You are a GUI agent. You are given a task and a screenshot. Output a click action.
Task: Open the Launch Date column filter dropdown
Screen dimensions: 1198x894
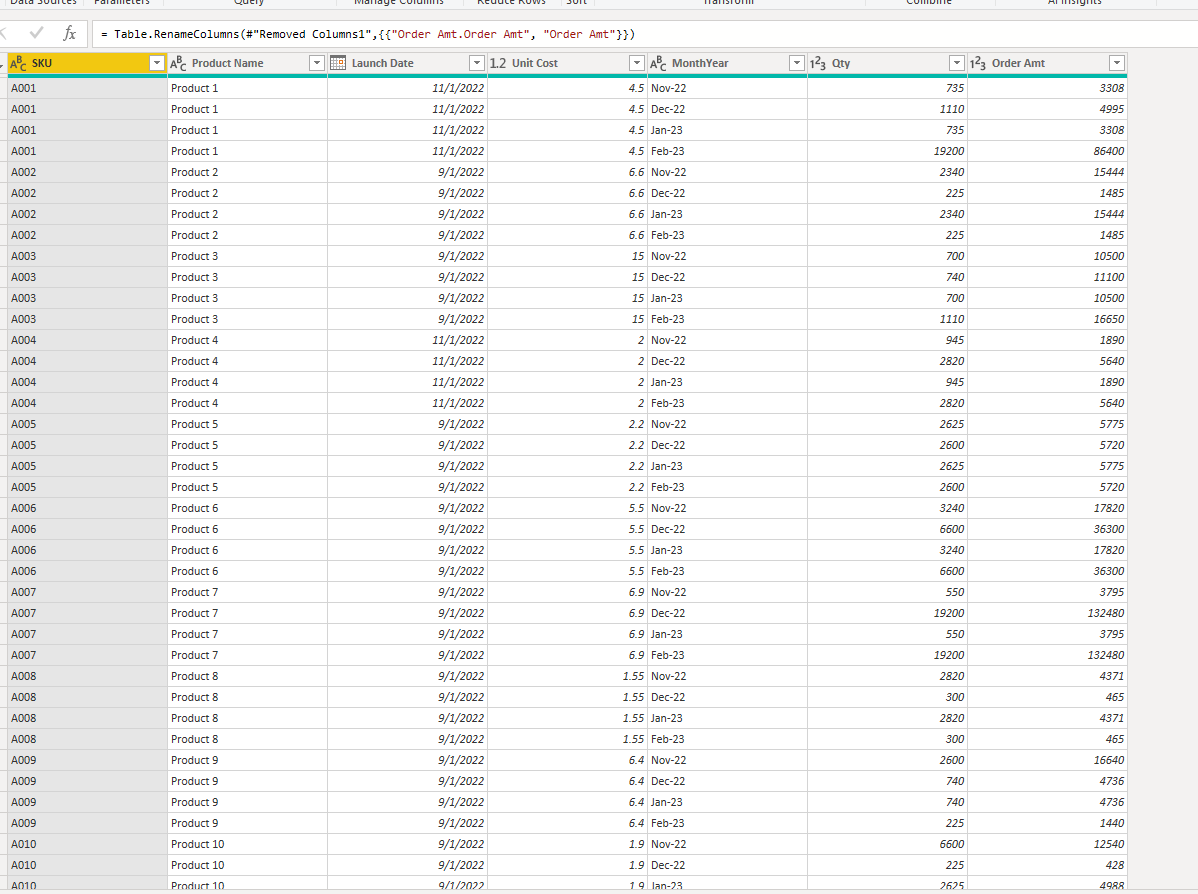477,63
